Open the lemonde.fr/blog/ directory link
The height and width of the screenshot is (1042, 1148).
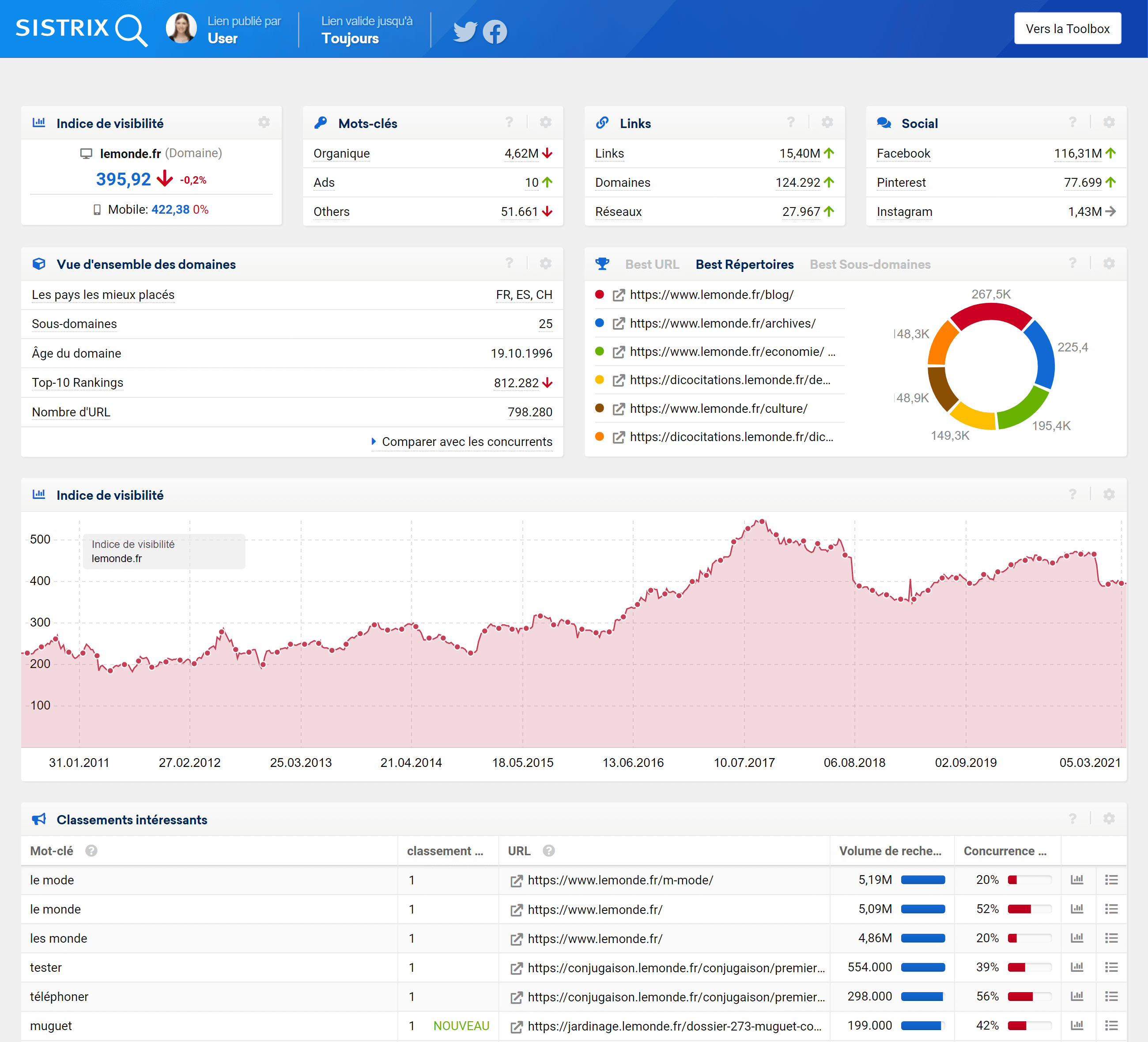click(x=711, y=294)
